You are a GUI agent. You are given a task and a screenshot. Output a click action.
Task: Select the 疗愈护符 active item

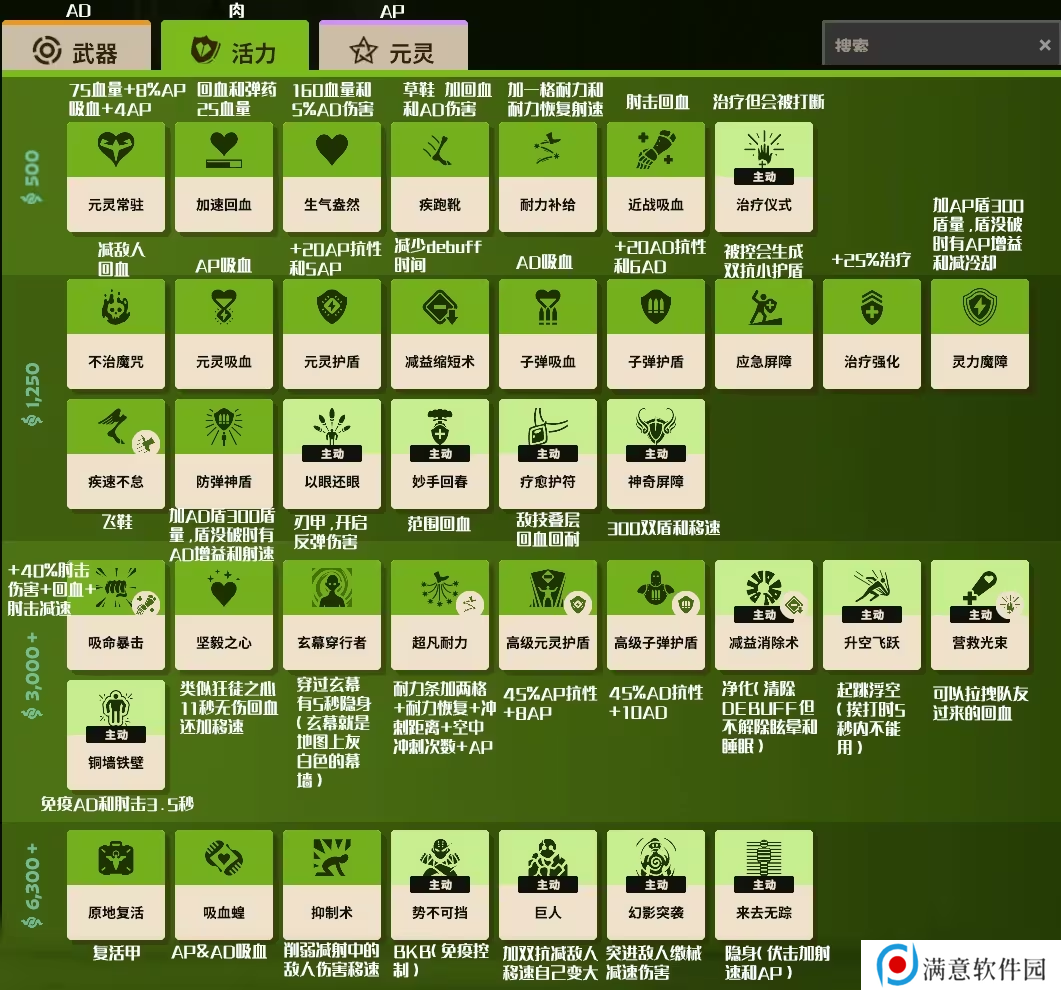(548, 454)
